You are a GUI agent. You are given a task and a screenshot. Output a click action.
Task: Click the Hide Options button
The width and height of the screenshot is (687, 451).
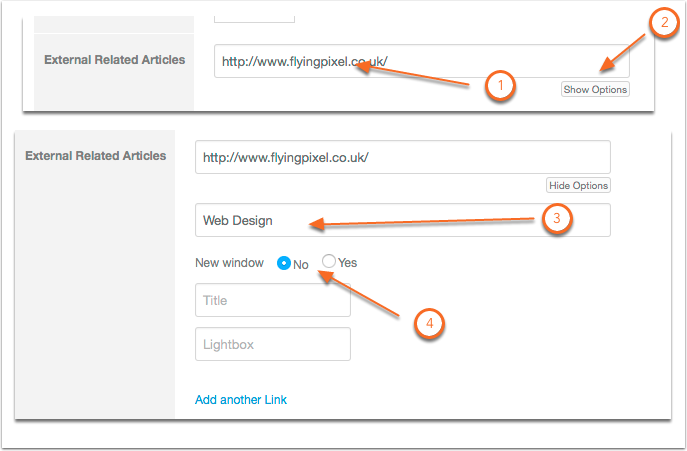pos(578,185)
